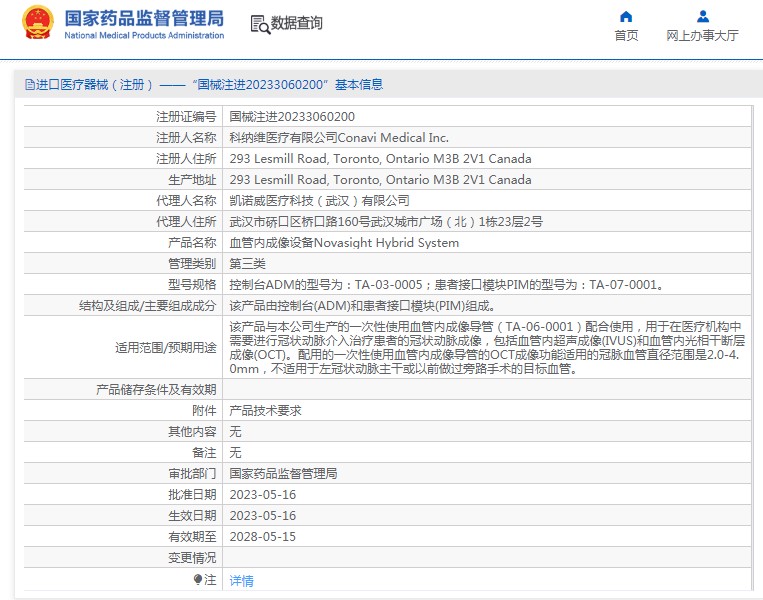This screenshot has height=600, width=763.
Task: Click the 代理人名称 row label
Action: point(186,200)
